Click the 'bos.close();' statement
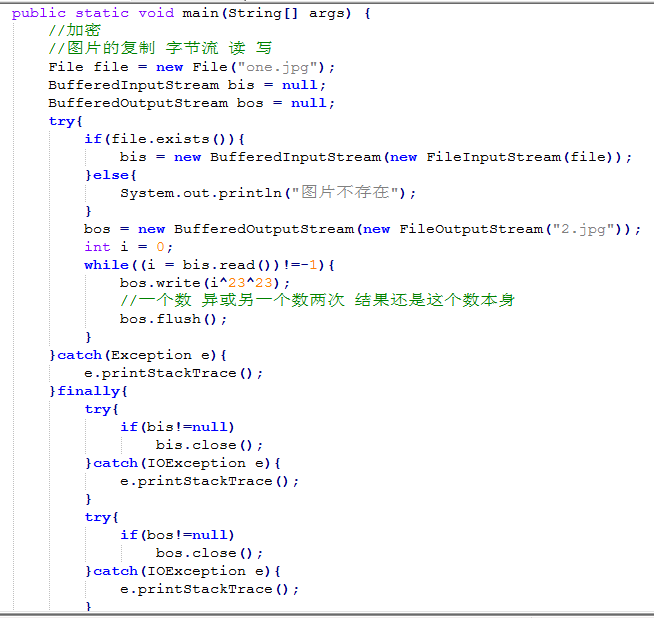The height and width of the screenshot is (618, 654). (209, 553)
